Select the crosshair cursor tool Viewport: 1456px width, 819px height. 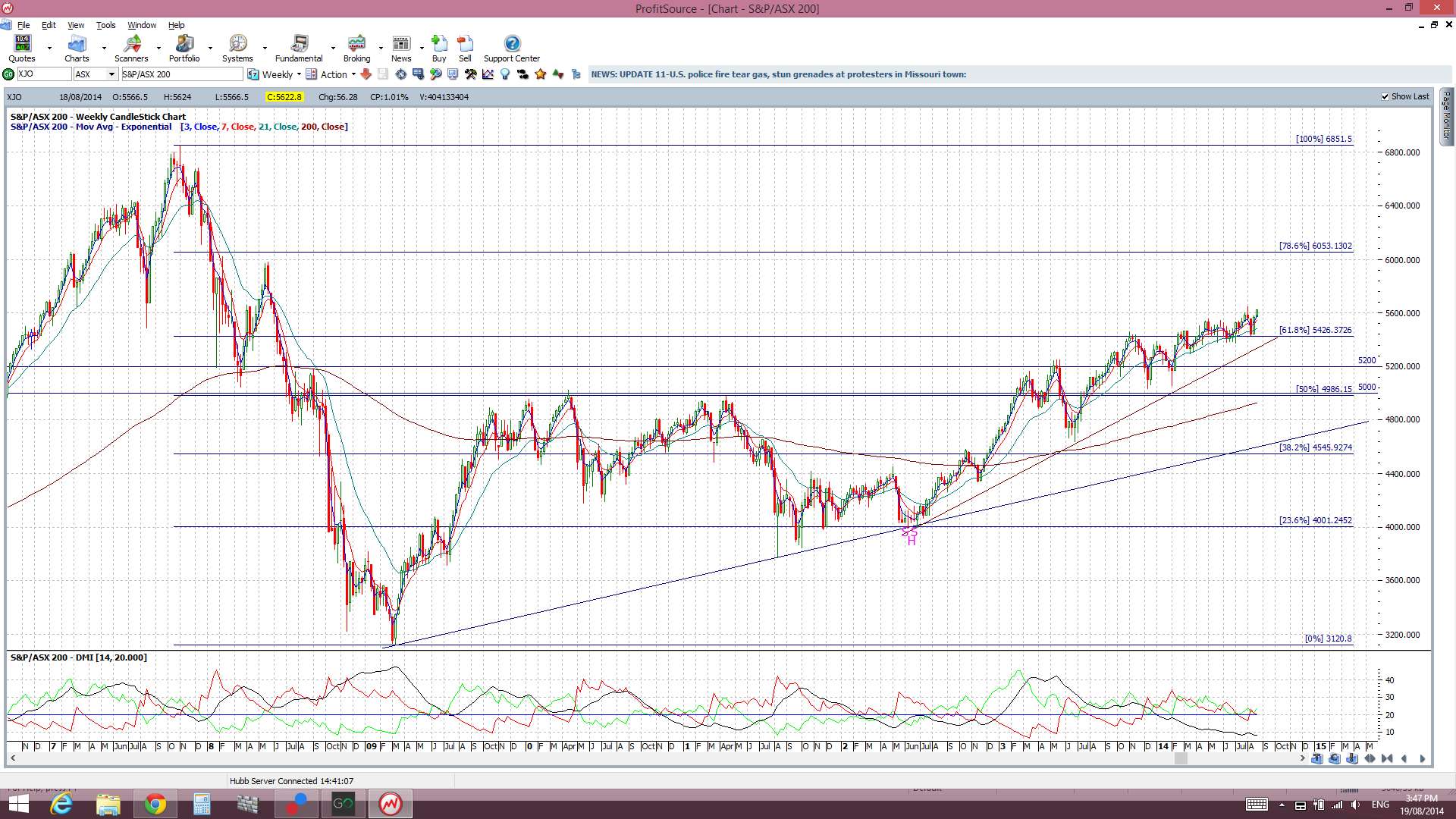point(400,74)
